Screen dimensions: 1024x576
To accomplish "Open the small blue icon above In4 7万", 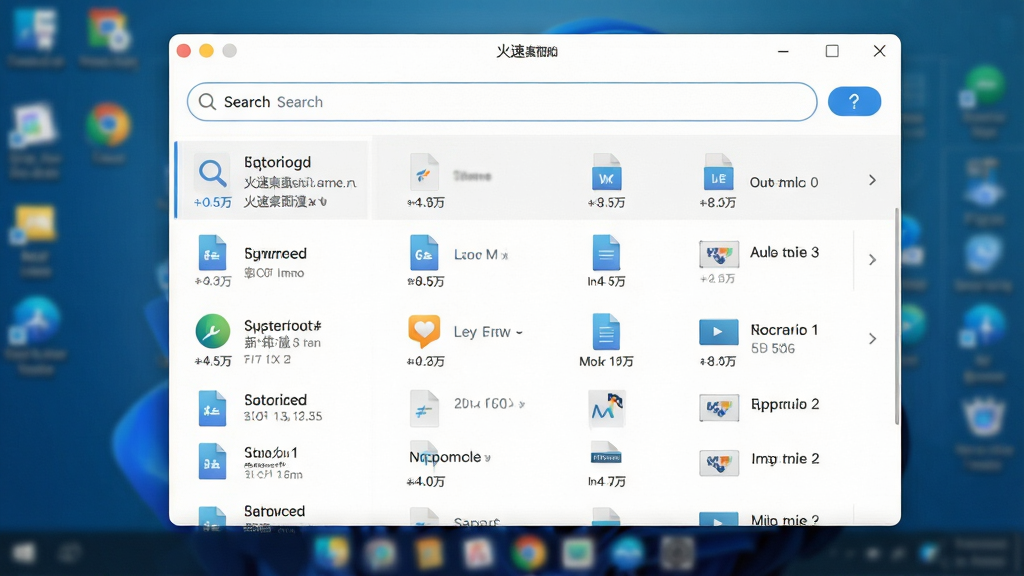I will [606, 456].
